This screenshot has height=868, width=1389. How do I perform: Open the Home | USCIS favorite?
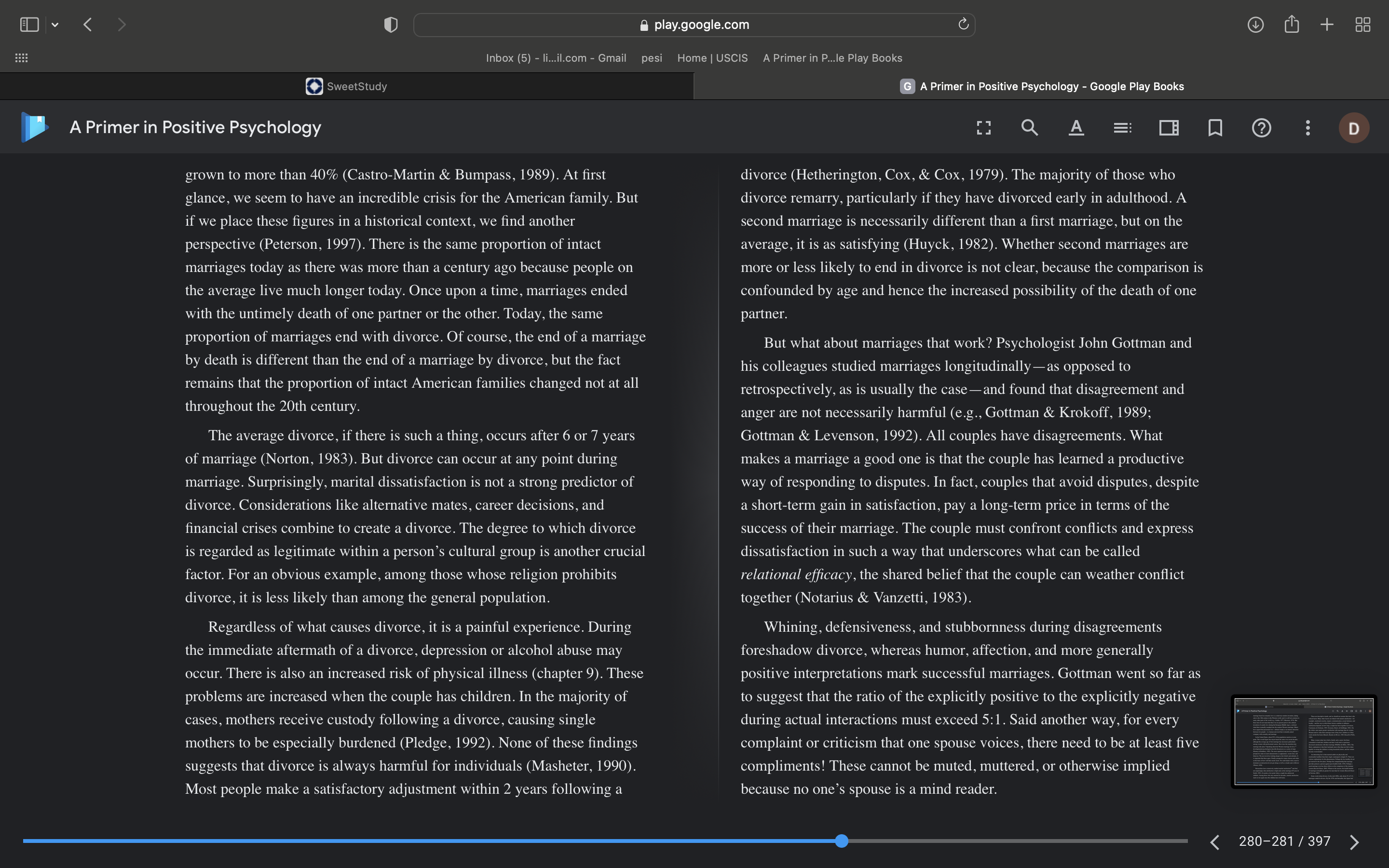pyautogui.click(x=712, y=58)
